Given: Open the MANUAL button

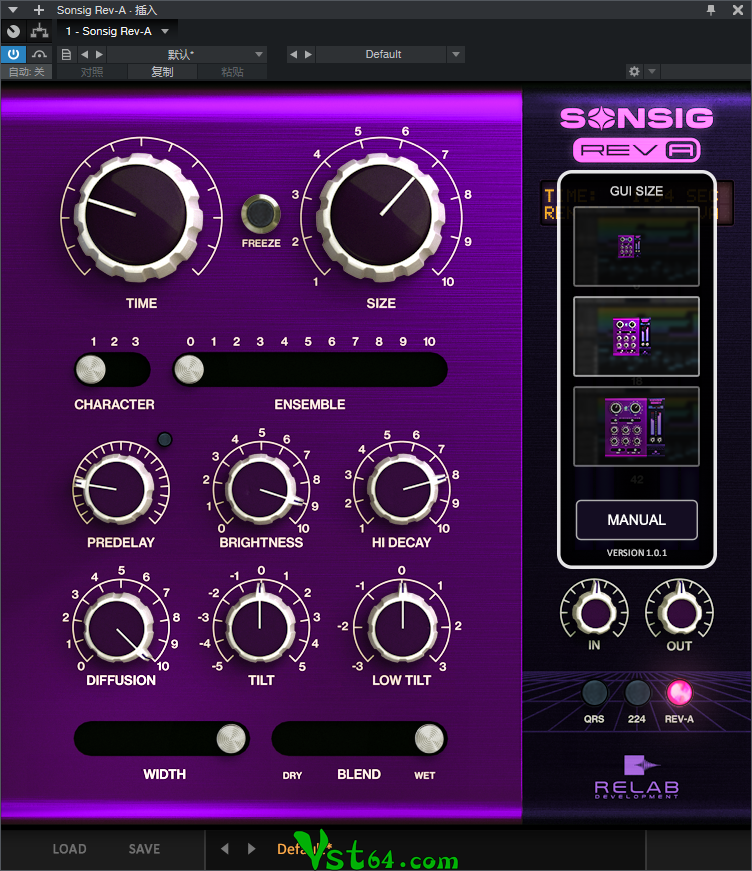Looking at the screenshot, I should click(636, 520).
